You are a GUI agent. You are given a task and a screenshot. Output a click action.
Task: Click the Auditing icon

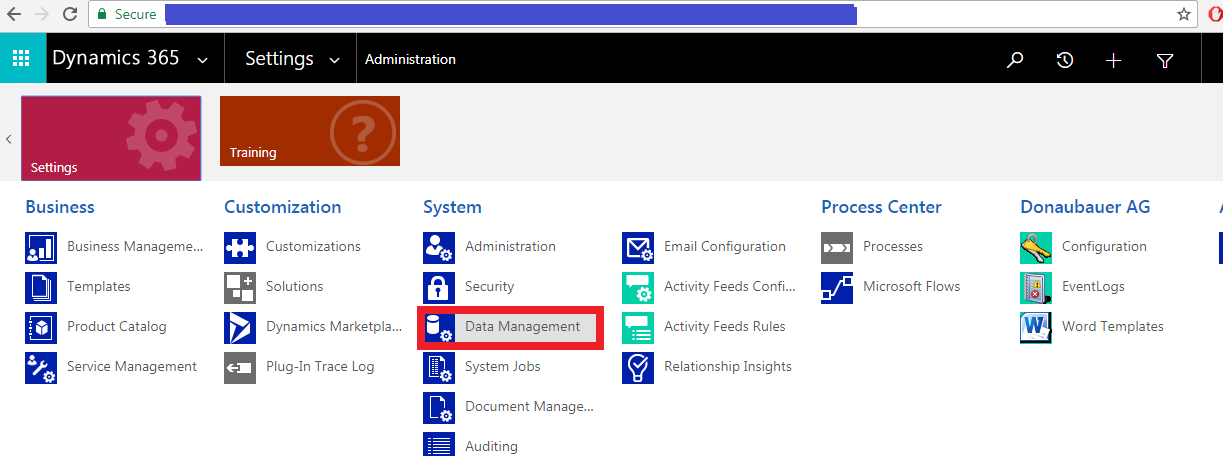[439, 443]
